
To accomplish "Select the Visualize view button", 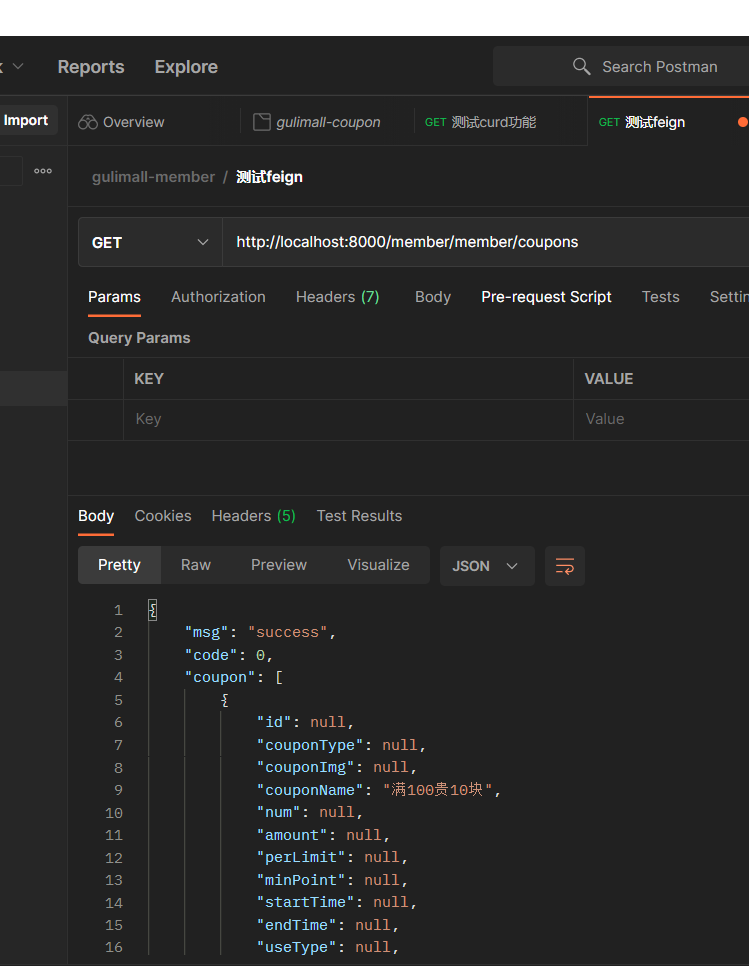I will (x=378, y=565).
